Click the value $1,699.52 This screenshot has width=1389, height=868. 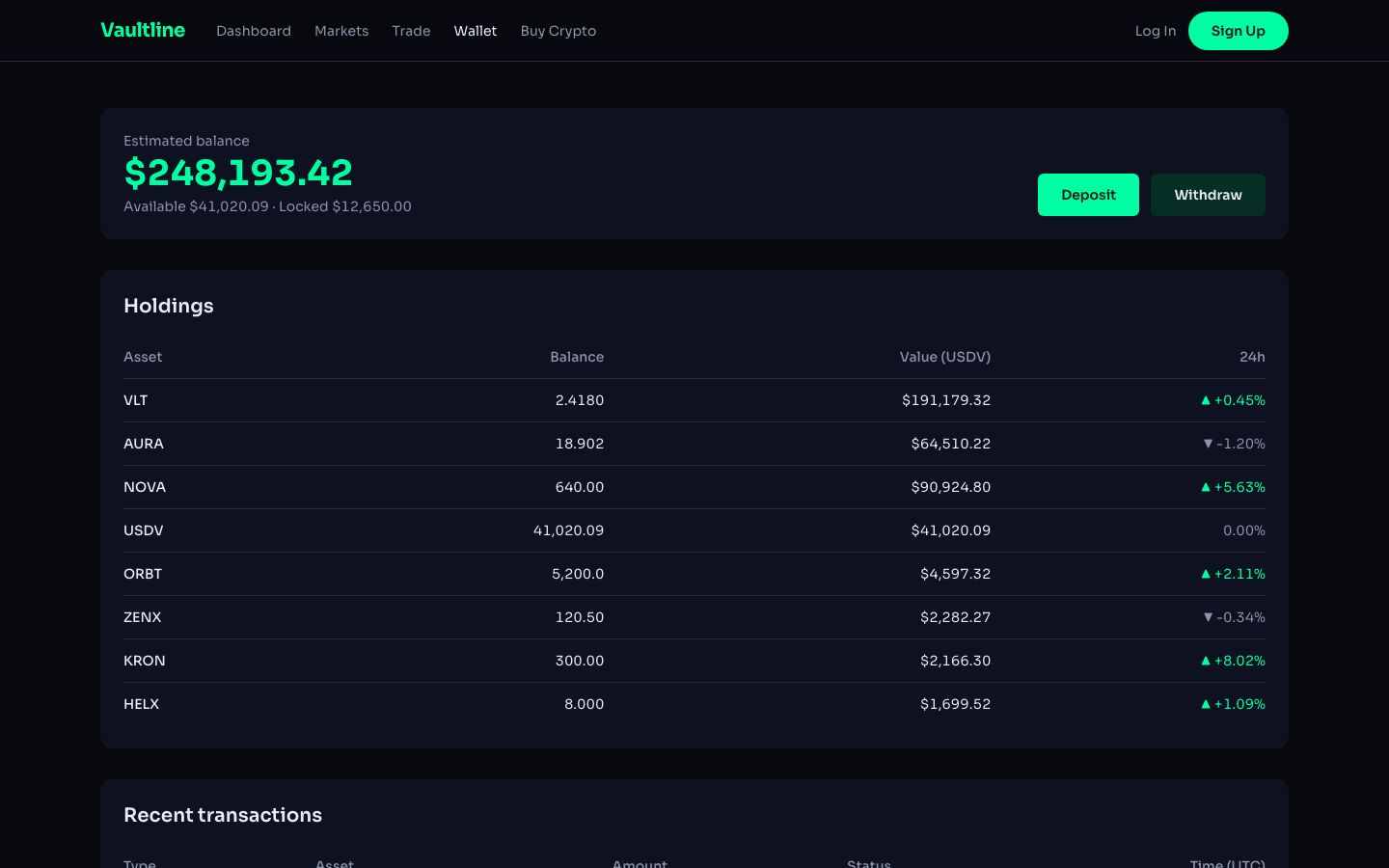pyautogui.click(x=956, y=704)
